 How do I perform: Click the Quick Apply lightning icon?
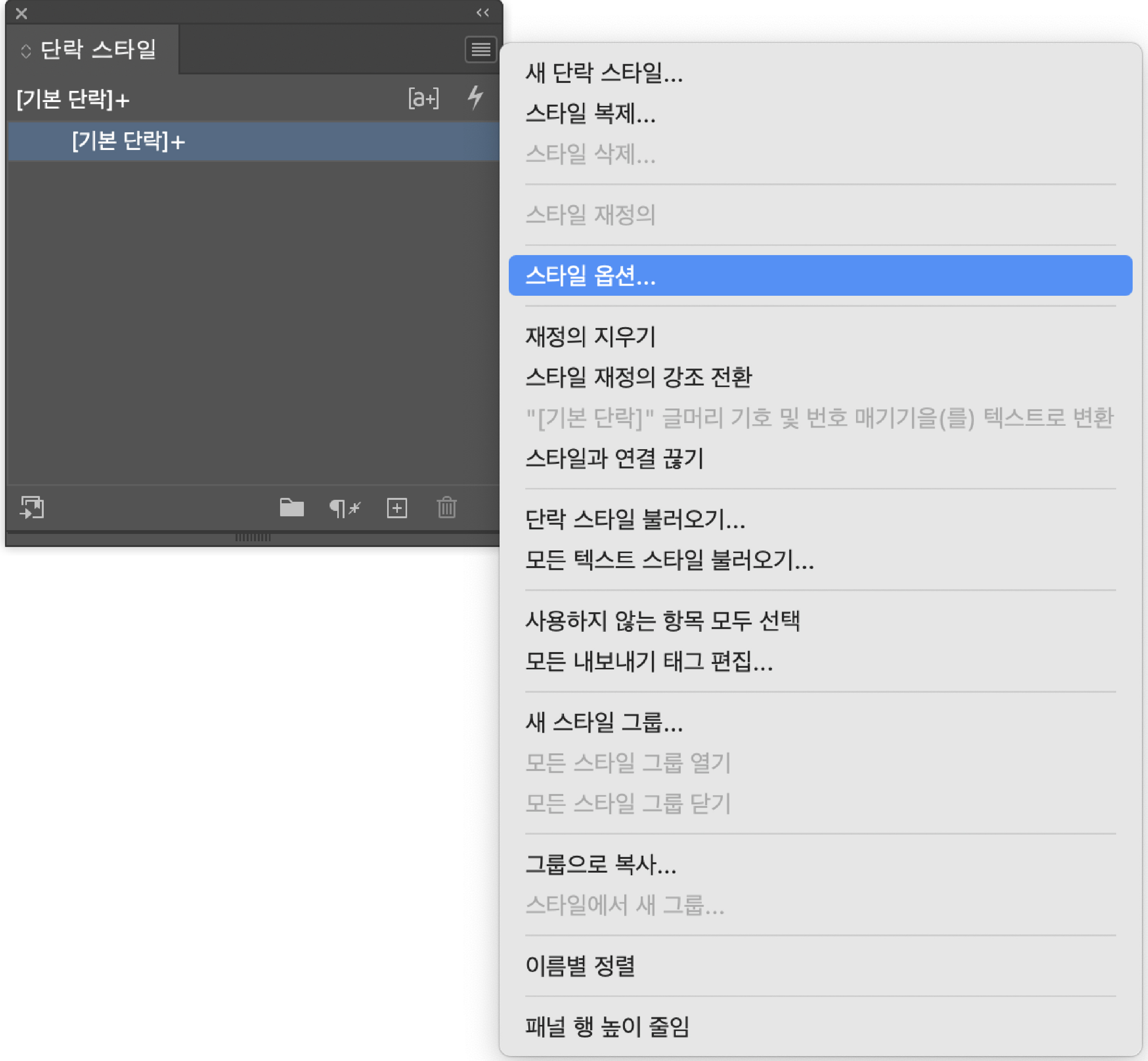click(x=475, y=97)
